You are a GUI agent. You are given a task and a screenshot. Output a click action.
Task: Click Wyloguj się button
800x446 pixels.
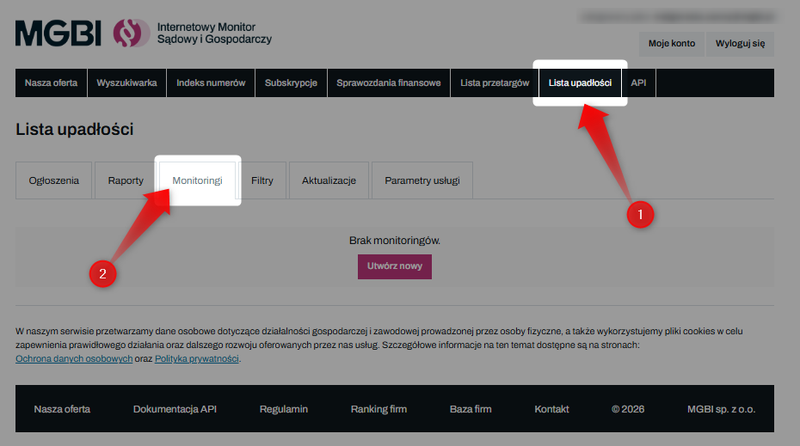click(x=740, y=44)
